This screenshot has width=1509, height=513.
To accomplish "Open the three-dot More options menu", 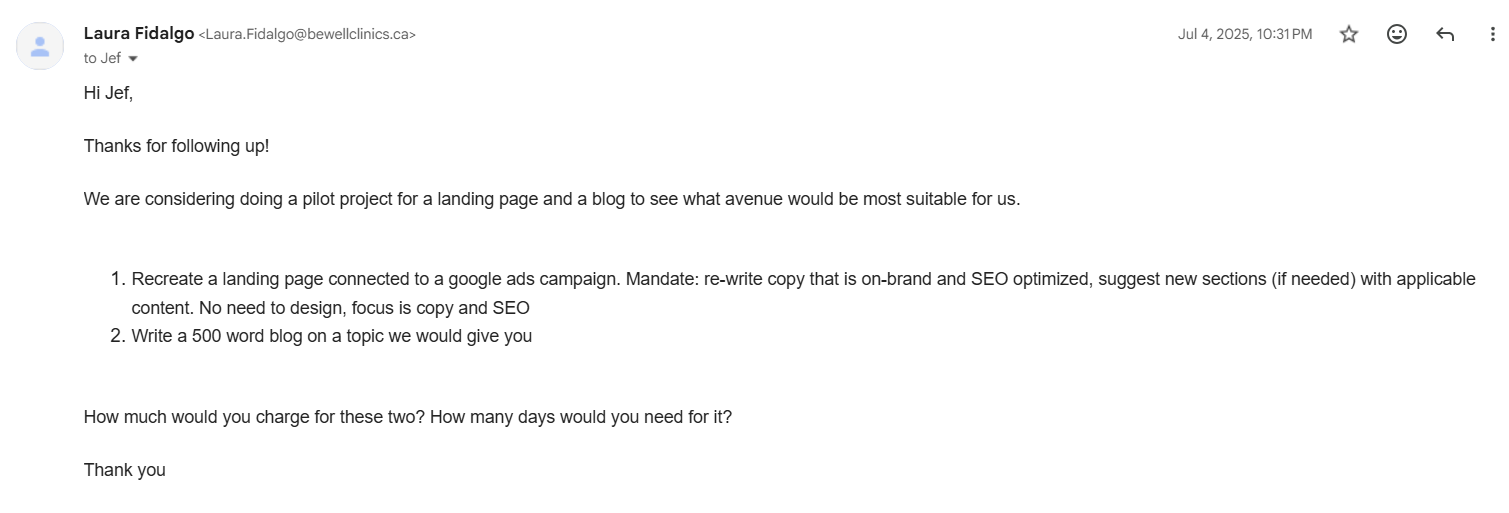I will tap(1492, 34).
